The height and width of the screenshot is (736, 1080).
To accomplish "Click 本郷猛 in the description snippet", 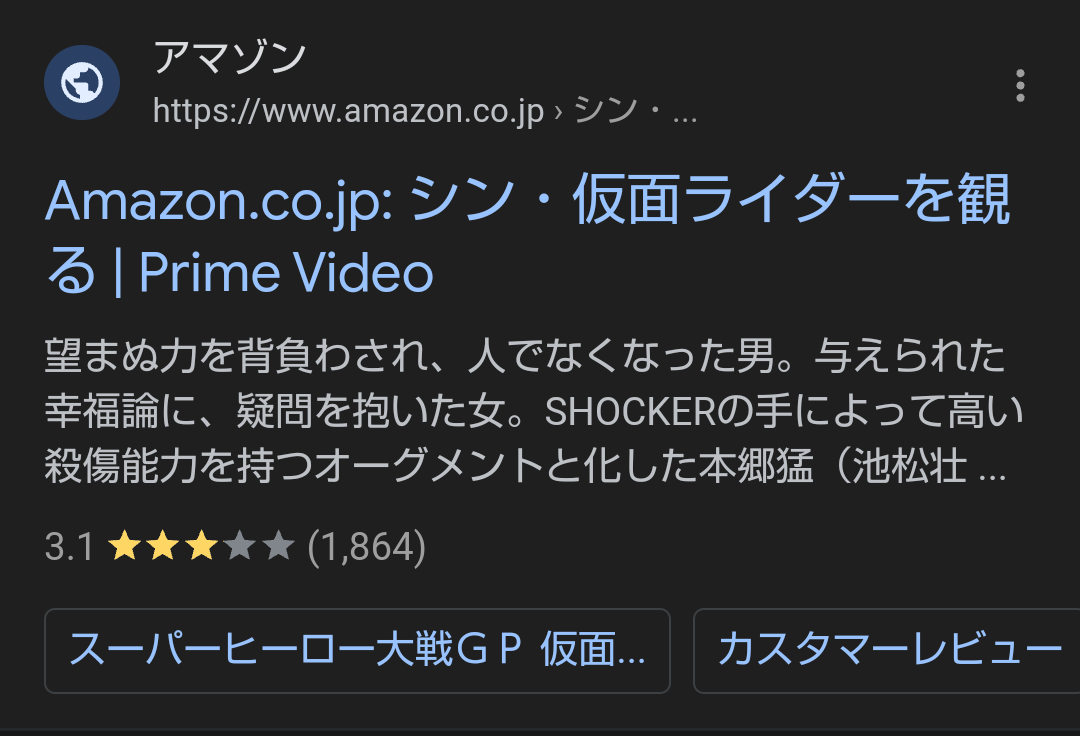I will tap(756, 466).
